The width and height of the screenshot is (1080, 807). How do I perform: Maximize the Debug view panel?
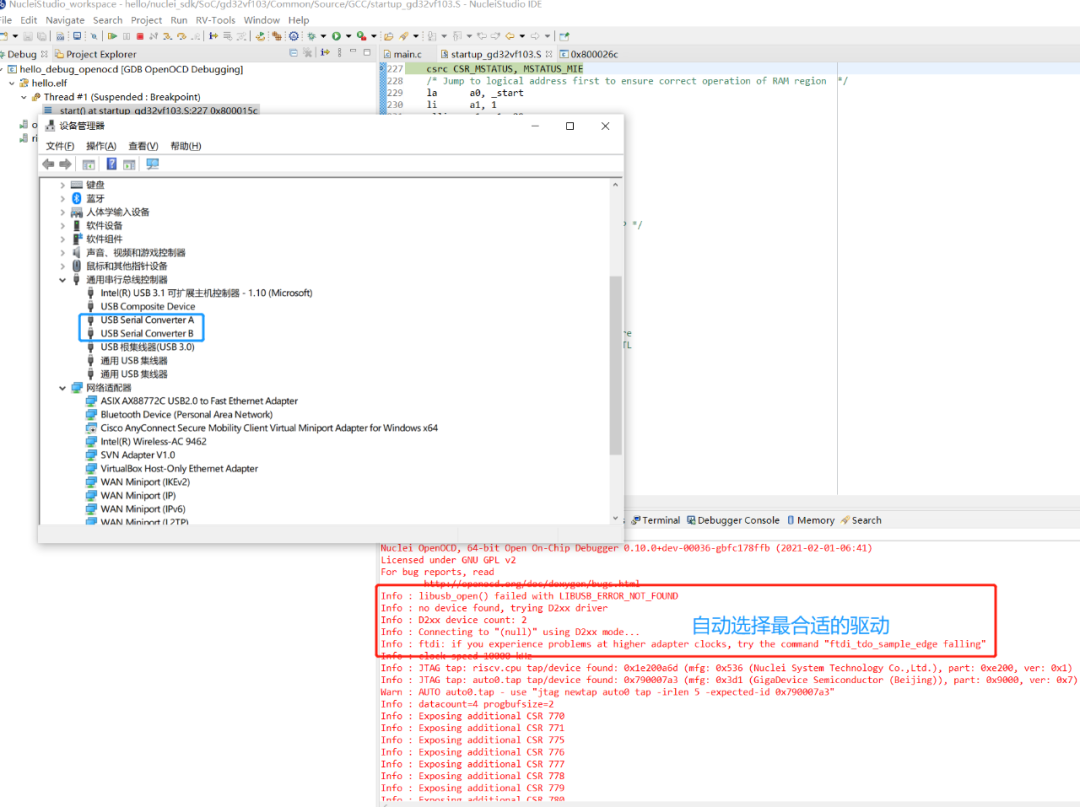tap(367, 52)
